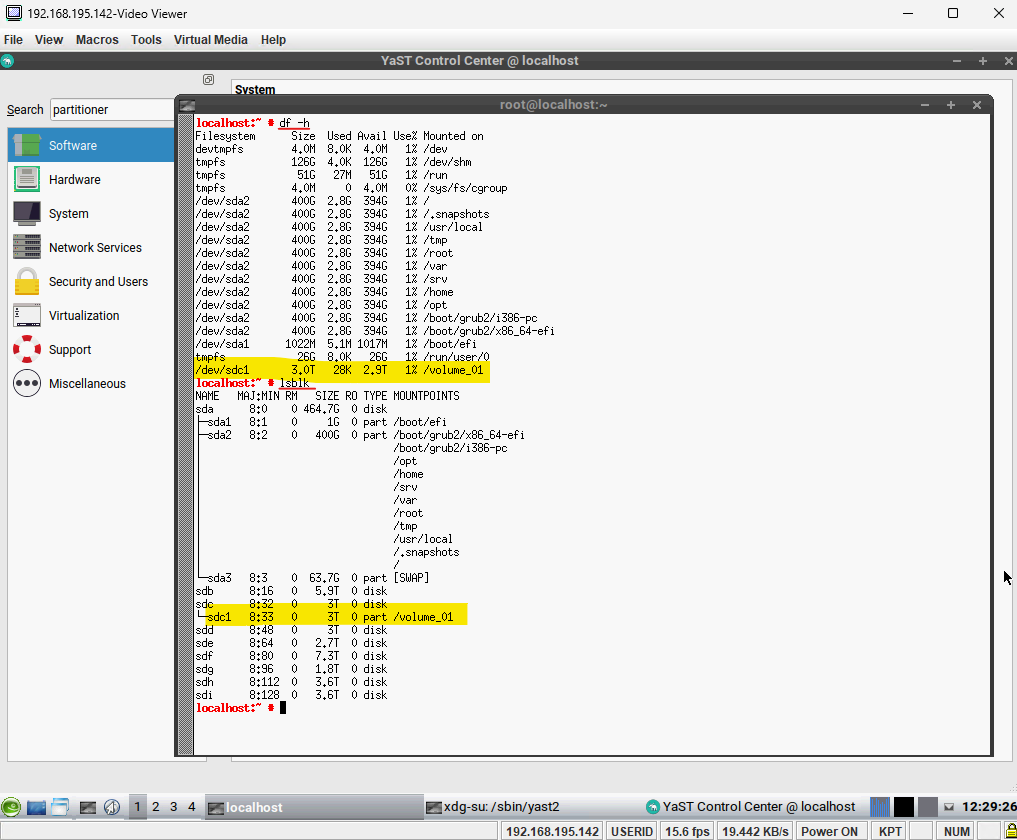Switch to workspace 4
The width and height of the screenshot is (1017, 840).
click(x=192, y=807)
